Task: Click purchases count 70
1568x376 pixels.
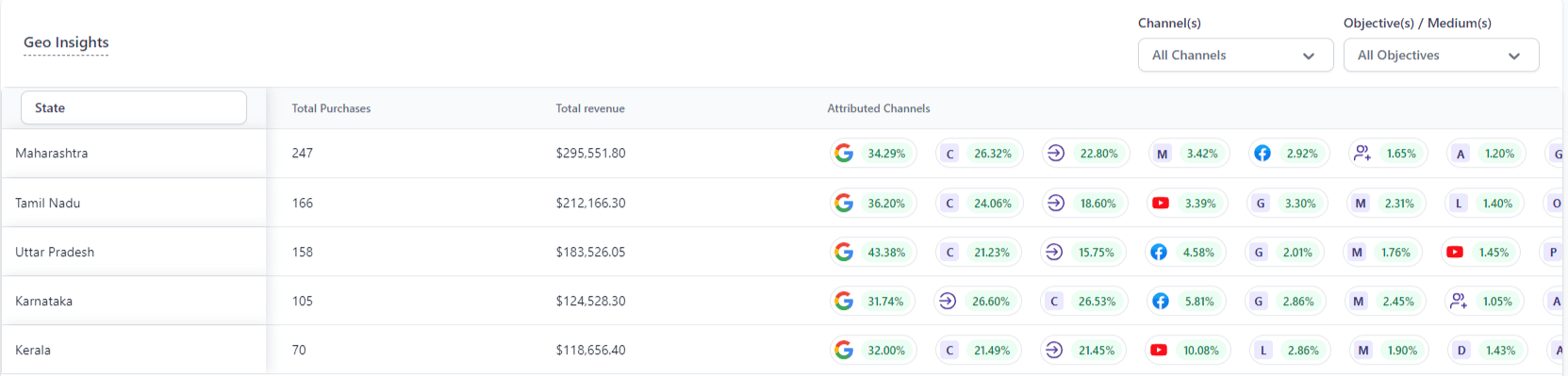Action: tap(299, 350)
